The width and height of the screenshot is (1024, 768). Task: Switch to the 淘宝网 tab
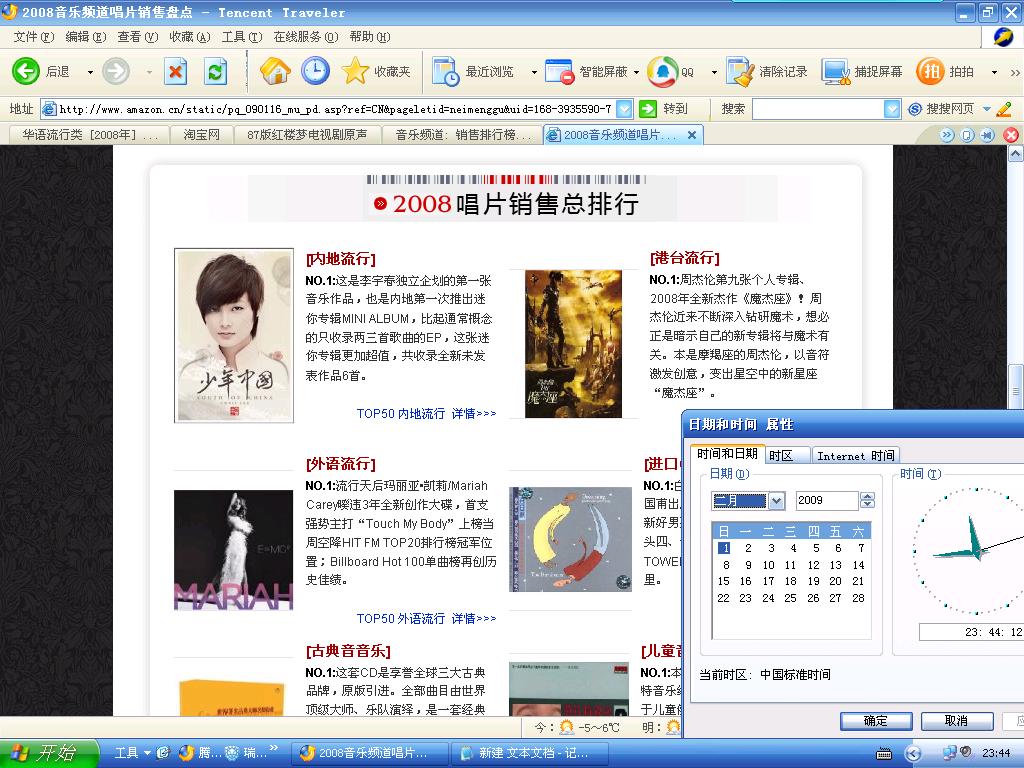click(x=202, y=135)
